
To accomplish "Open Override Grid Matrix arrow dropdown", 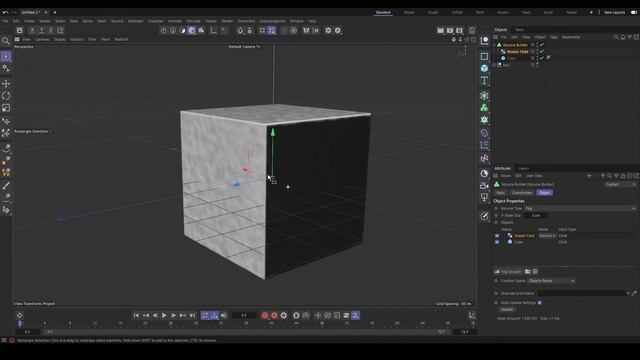I will click(x=628, y=293).
